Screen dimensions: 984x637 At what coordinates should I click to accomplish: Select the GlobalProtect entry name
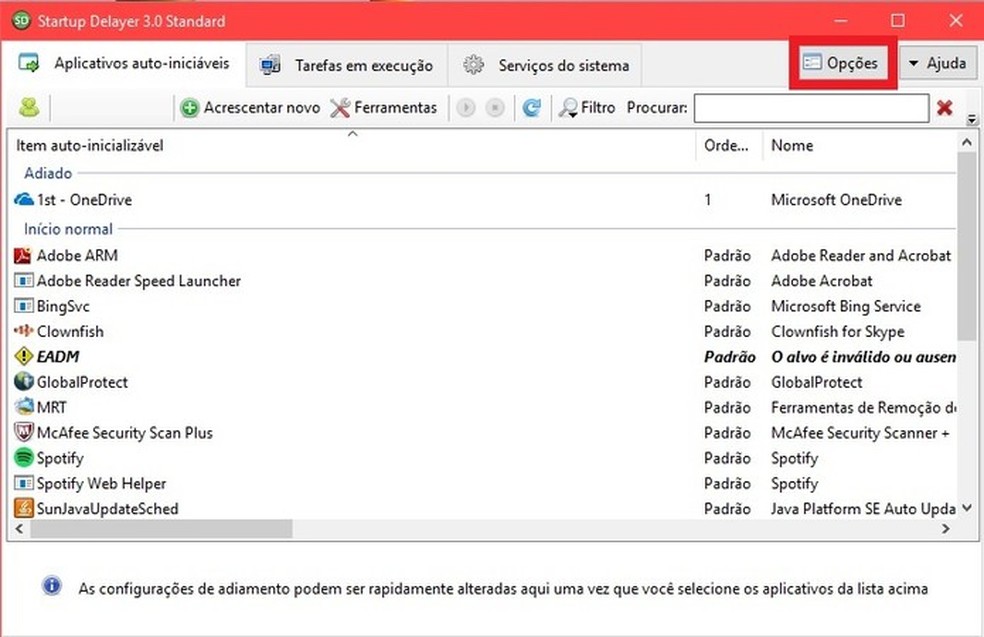(82, 382)
